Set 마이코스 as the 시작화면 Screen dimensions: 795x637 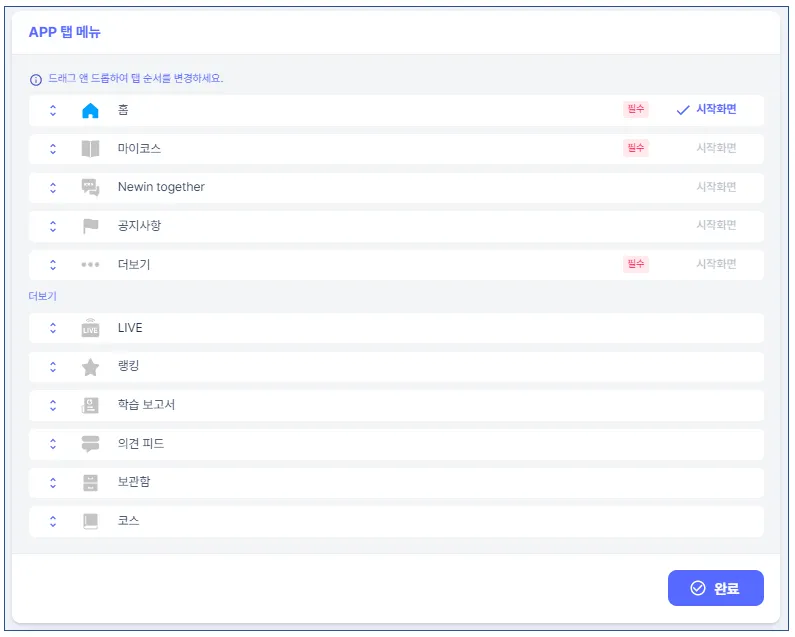716,148
